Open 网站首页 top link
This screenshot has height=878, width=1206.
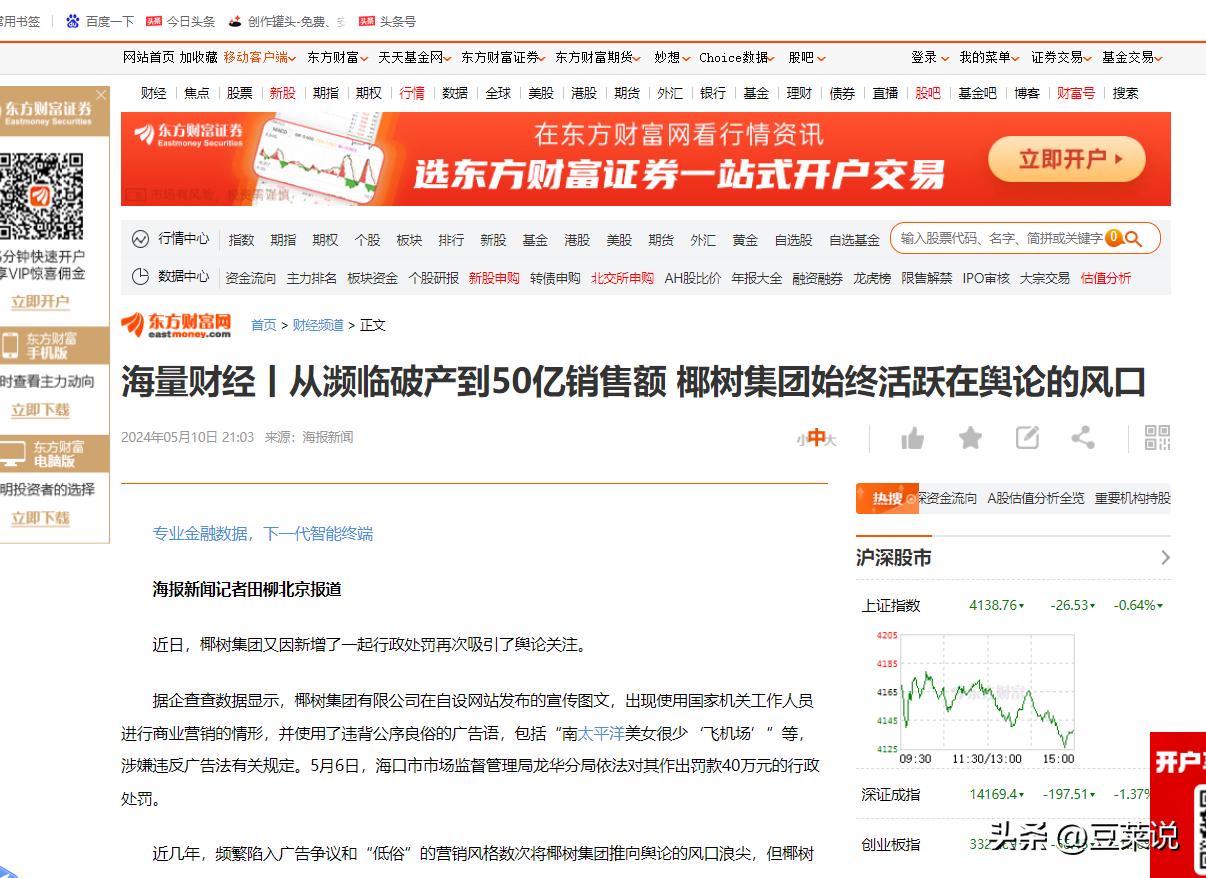149,57
